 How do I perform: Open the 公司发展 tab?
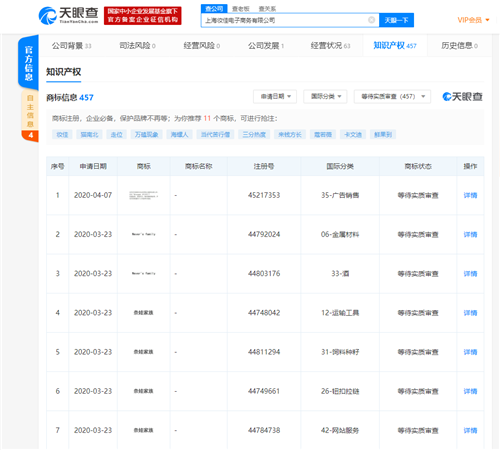[x=266, y=46]
